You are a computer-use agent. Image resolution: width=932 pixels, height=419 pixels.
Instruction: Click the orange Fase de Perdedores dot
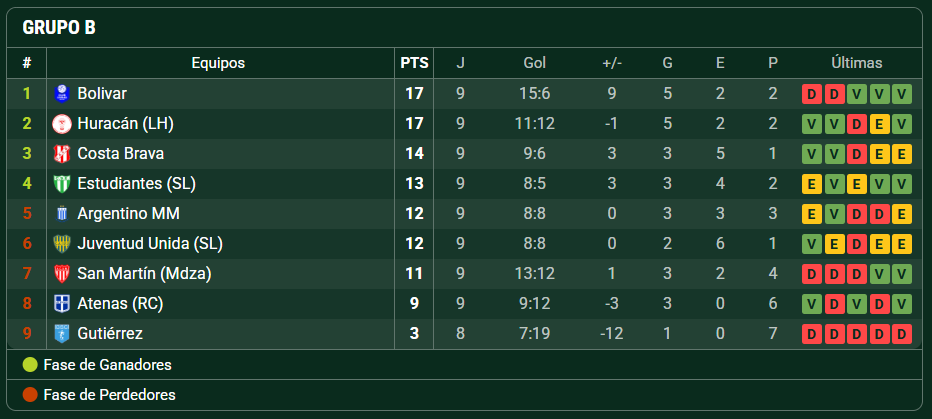click(x=30, y=395)
